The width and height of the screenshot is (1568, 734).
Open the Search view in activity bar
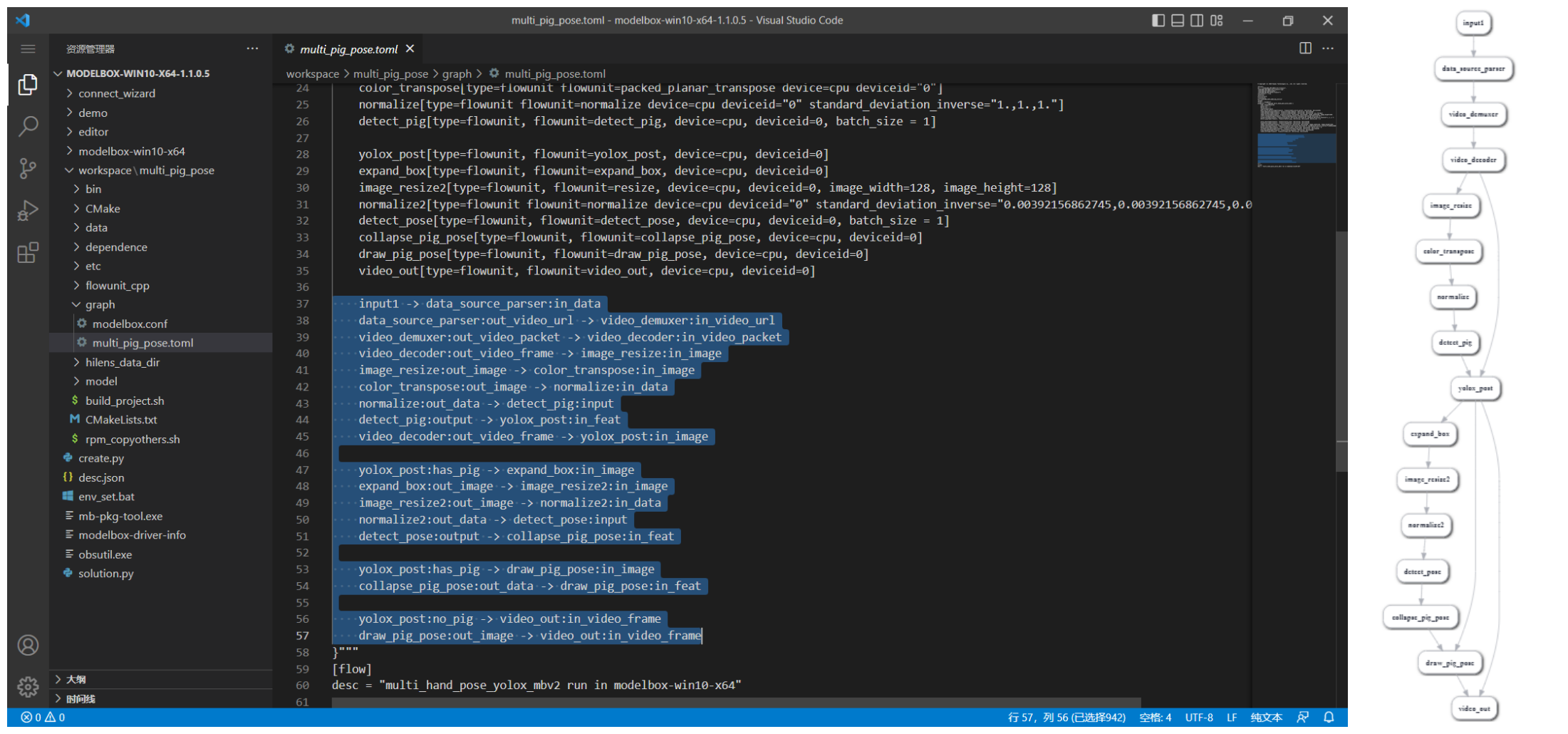click(x=28, y=126)
